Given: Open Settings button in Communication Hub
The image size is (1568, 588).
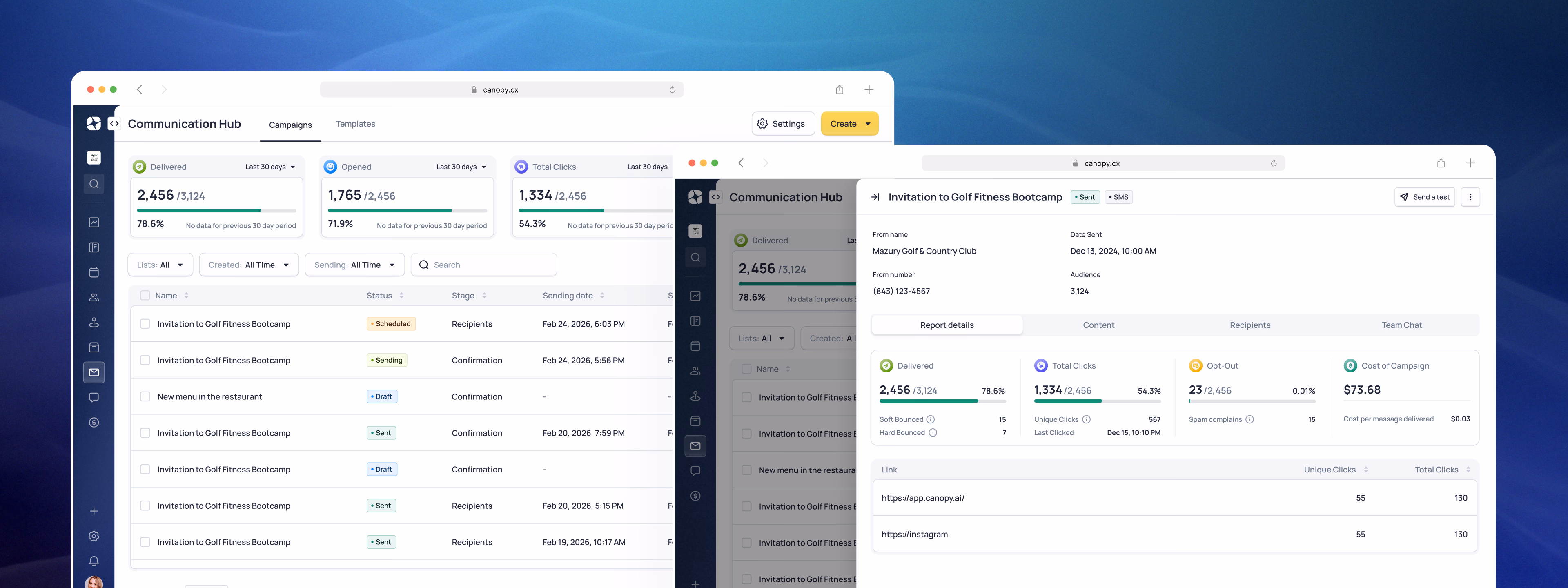Looking at the screenshot, I should pos(784,124).
